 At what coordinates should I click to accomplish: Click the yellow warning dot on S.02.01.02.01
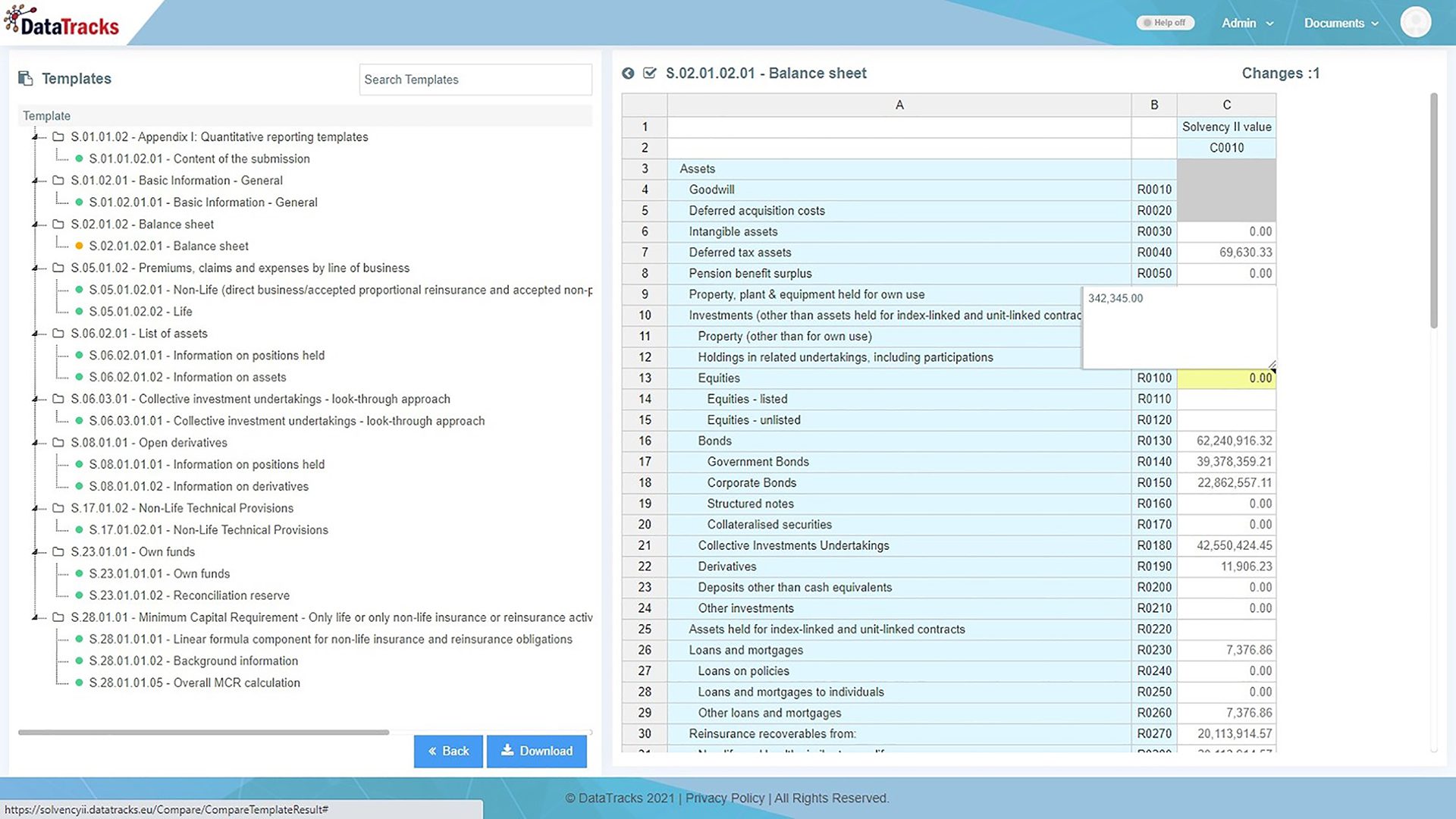(x=81, y=245)
